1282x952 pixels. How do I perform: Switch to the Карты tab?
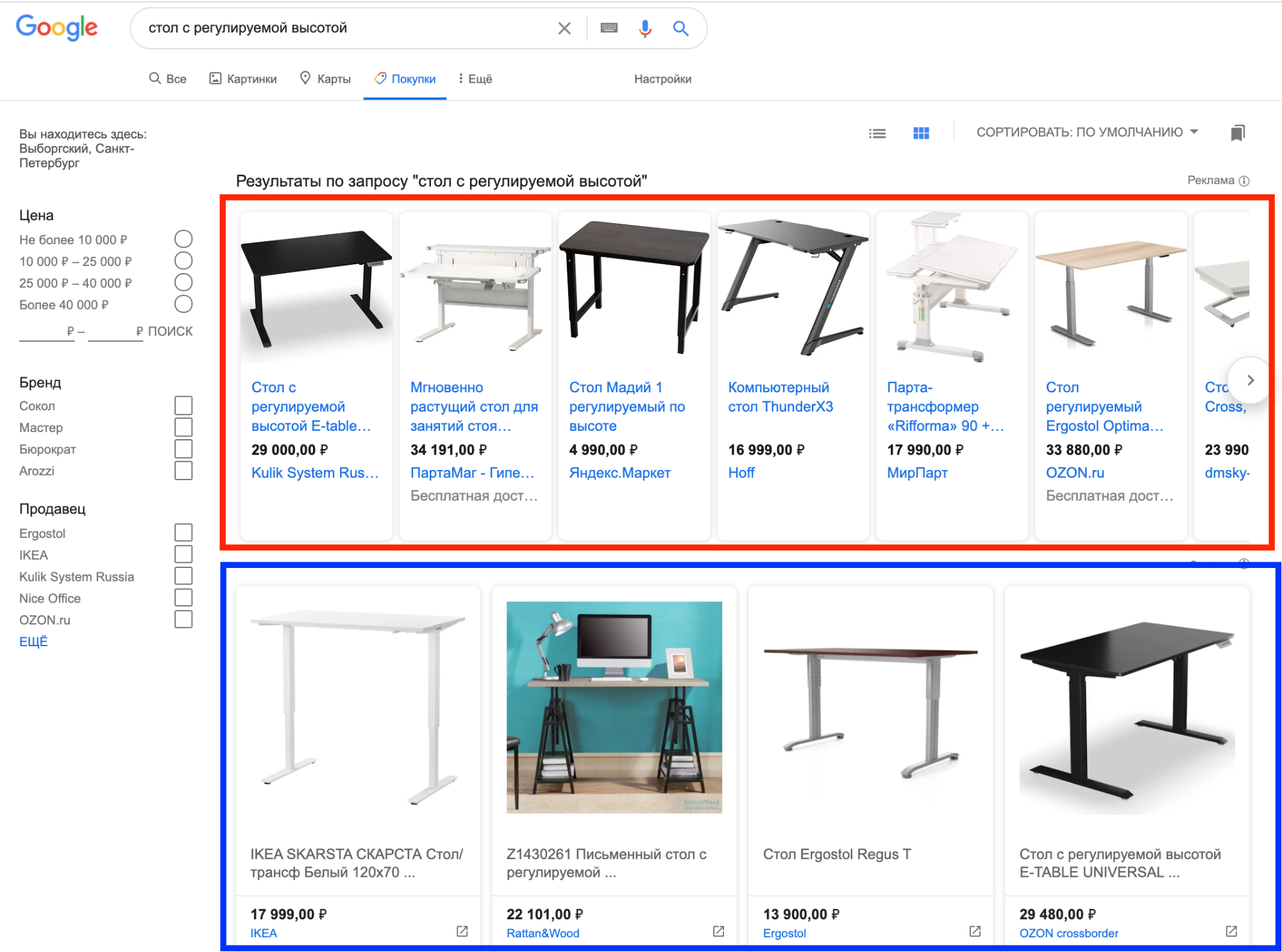[x=326, y=79]
